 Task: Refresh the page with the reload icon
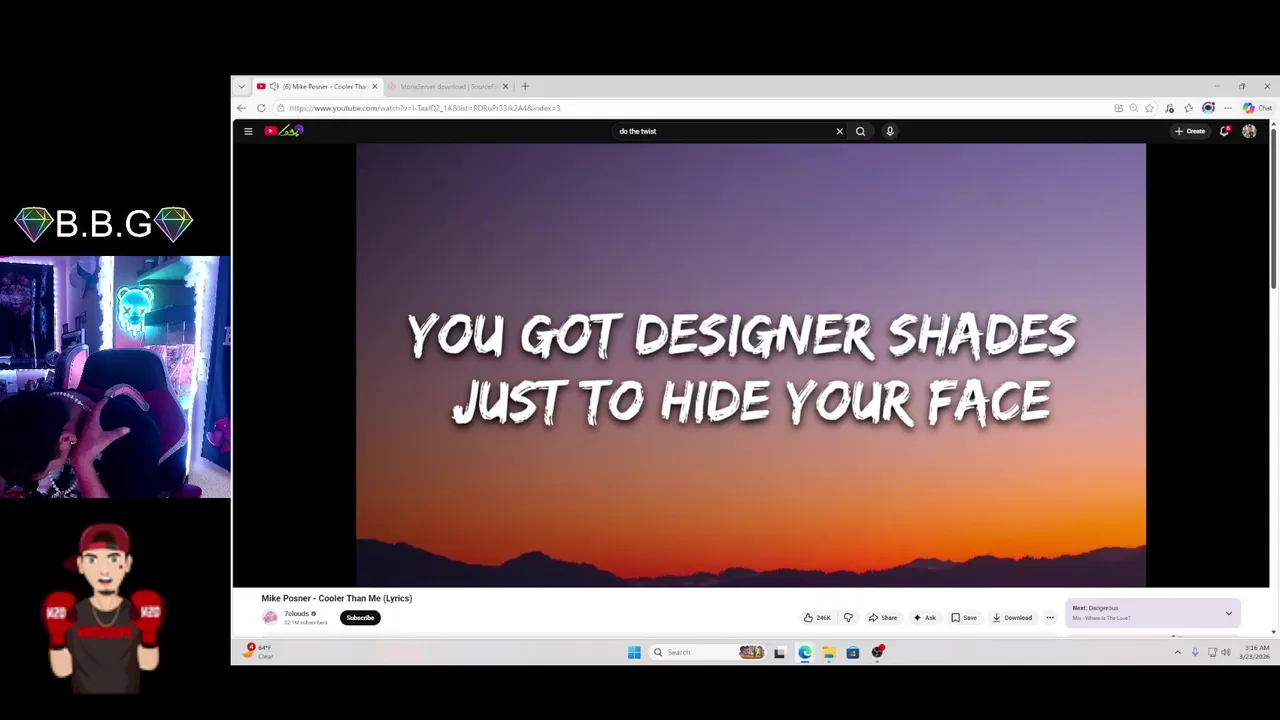[261, 108]
